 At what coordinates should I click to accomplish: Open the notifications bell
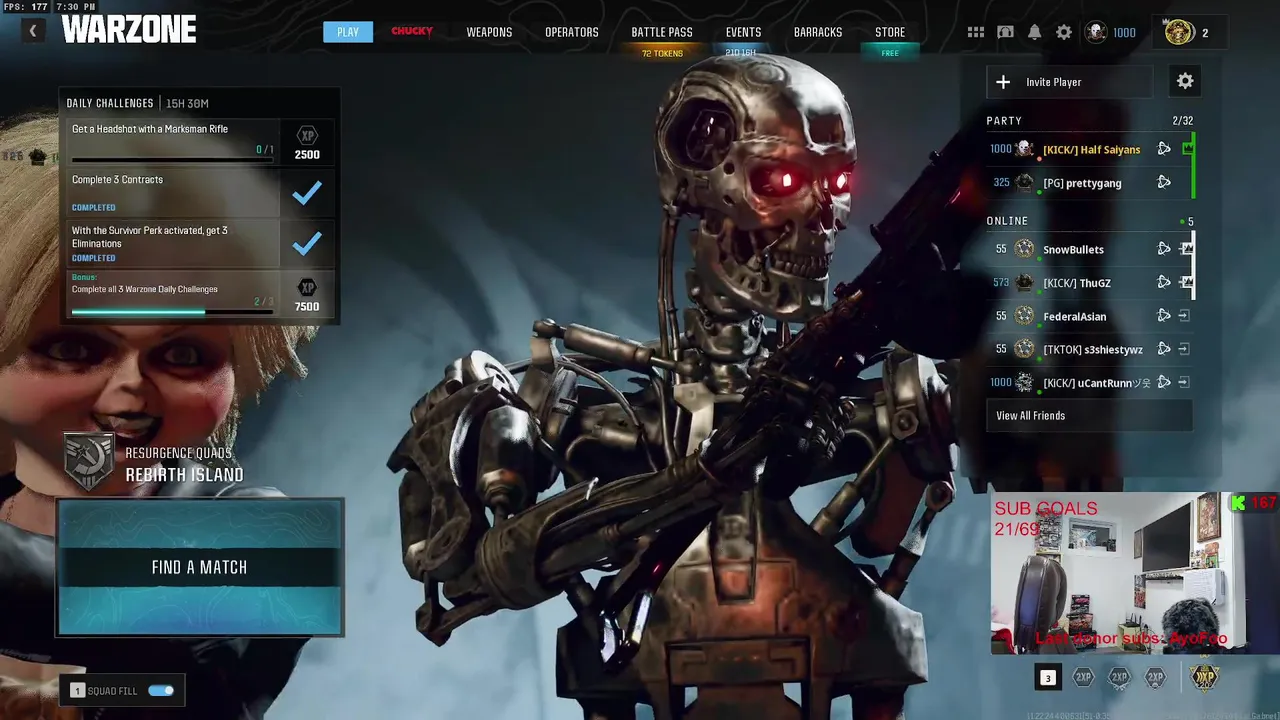coord(1035,32)
